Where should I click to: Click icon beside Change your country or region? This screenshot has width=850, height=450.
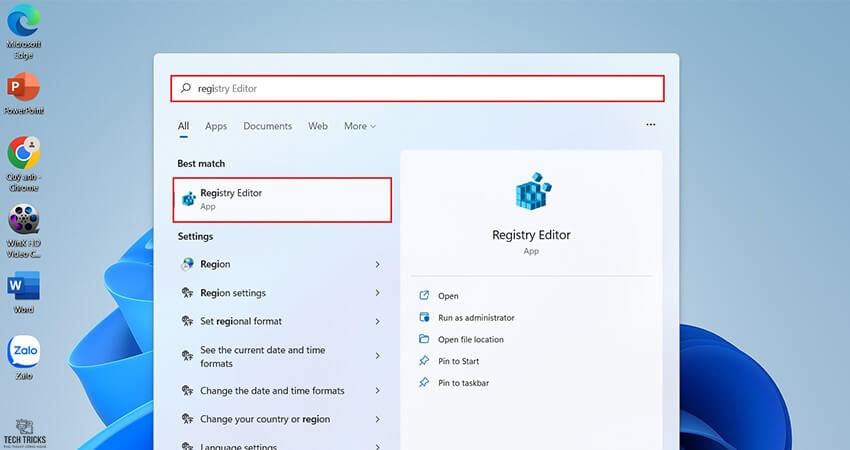click(188, 419)
